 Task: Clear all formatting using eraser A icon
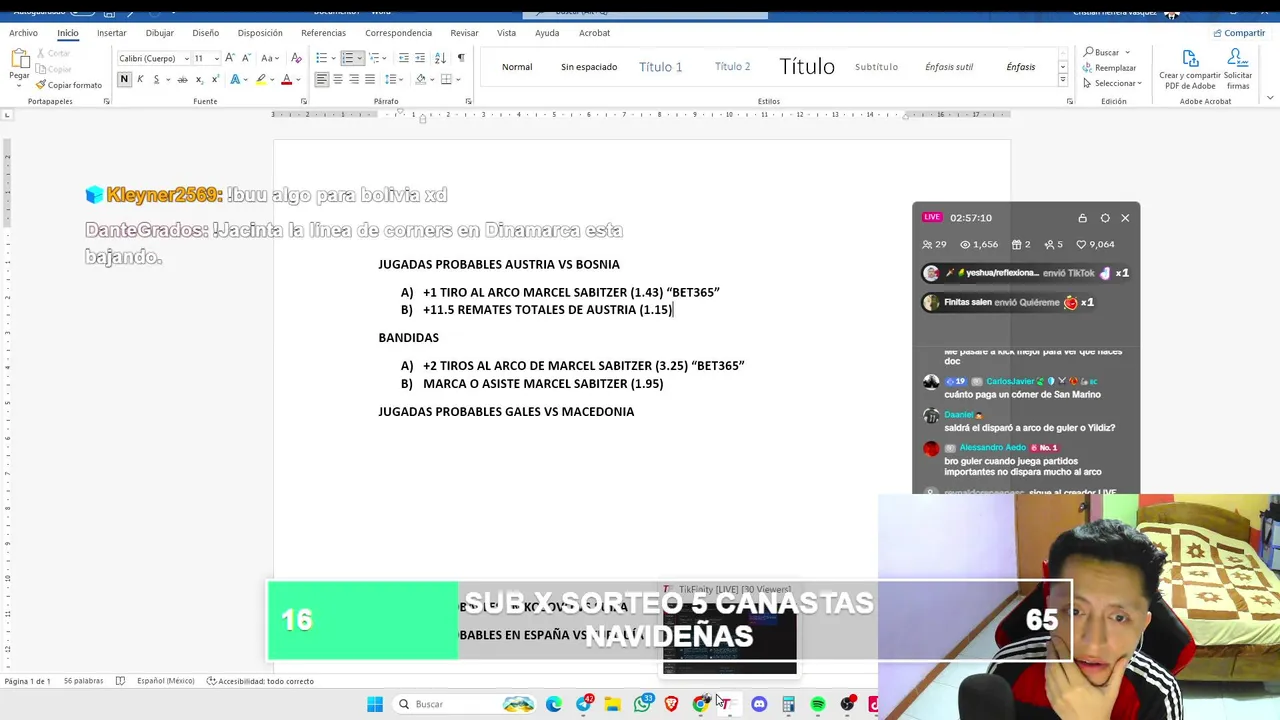tap(296, 58)
